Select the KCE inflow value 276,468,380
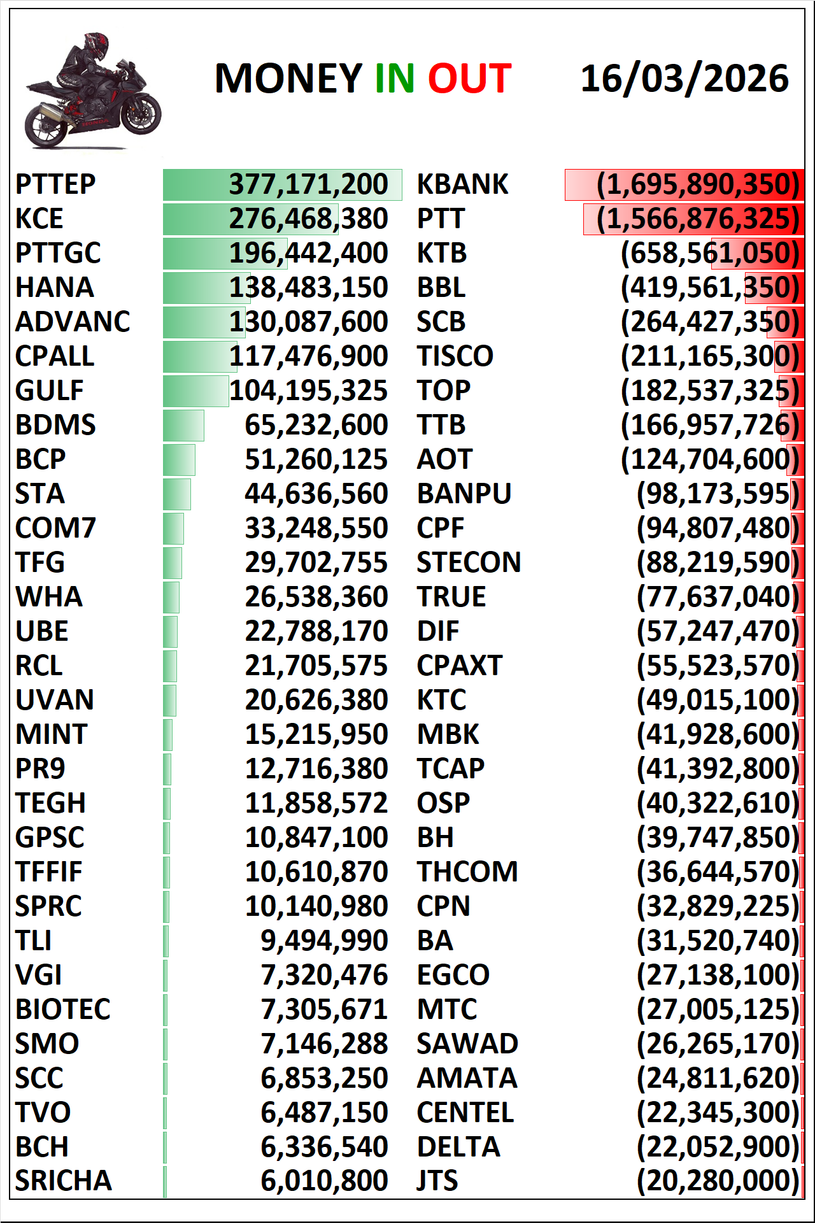The height and width of the screenshot is (1223, 815). pyautogui.click(x=308, y=219)
